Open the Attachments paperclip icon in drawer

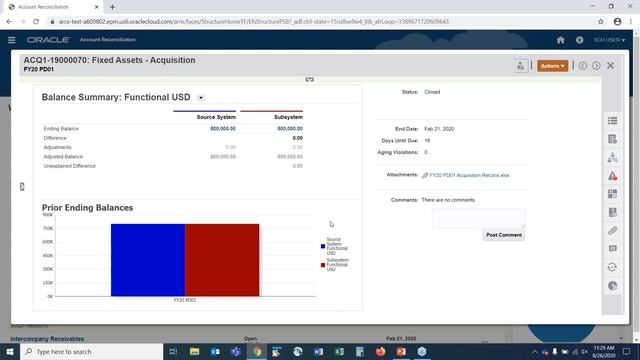pyautogui.click(x=612, y=231)
